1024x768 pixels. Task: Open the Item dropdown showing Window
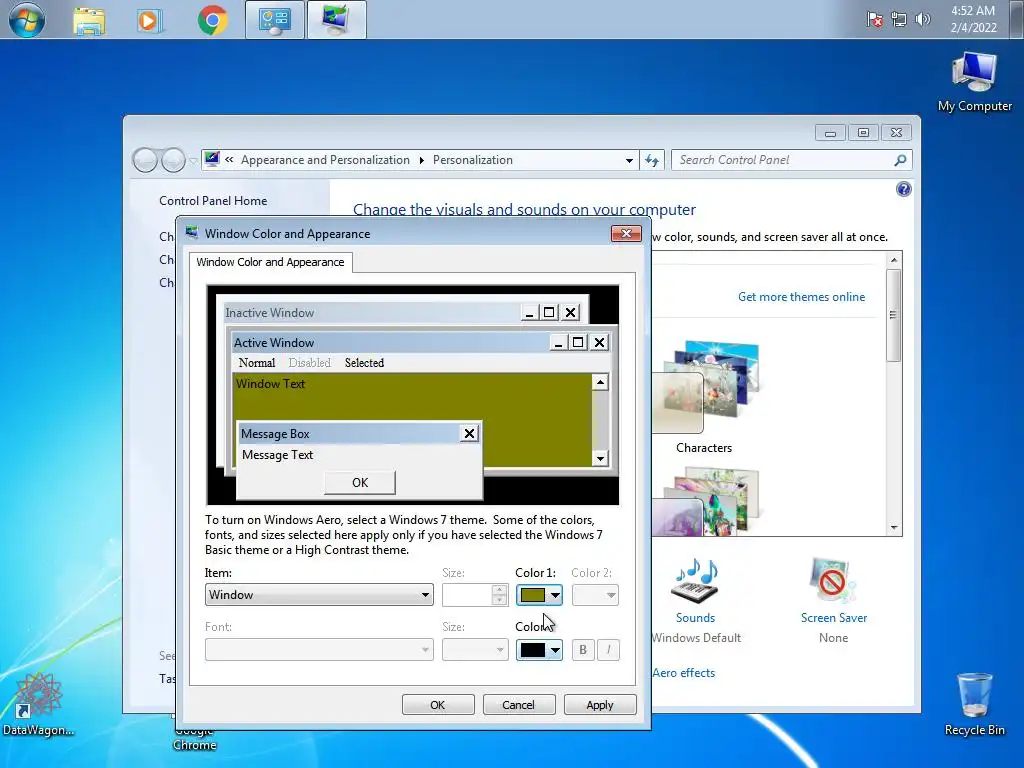[319, 595]
